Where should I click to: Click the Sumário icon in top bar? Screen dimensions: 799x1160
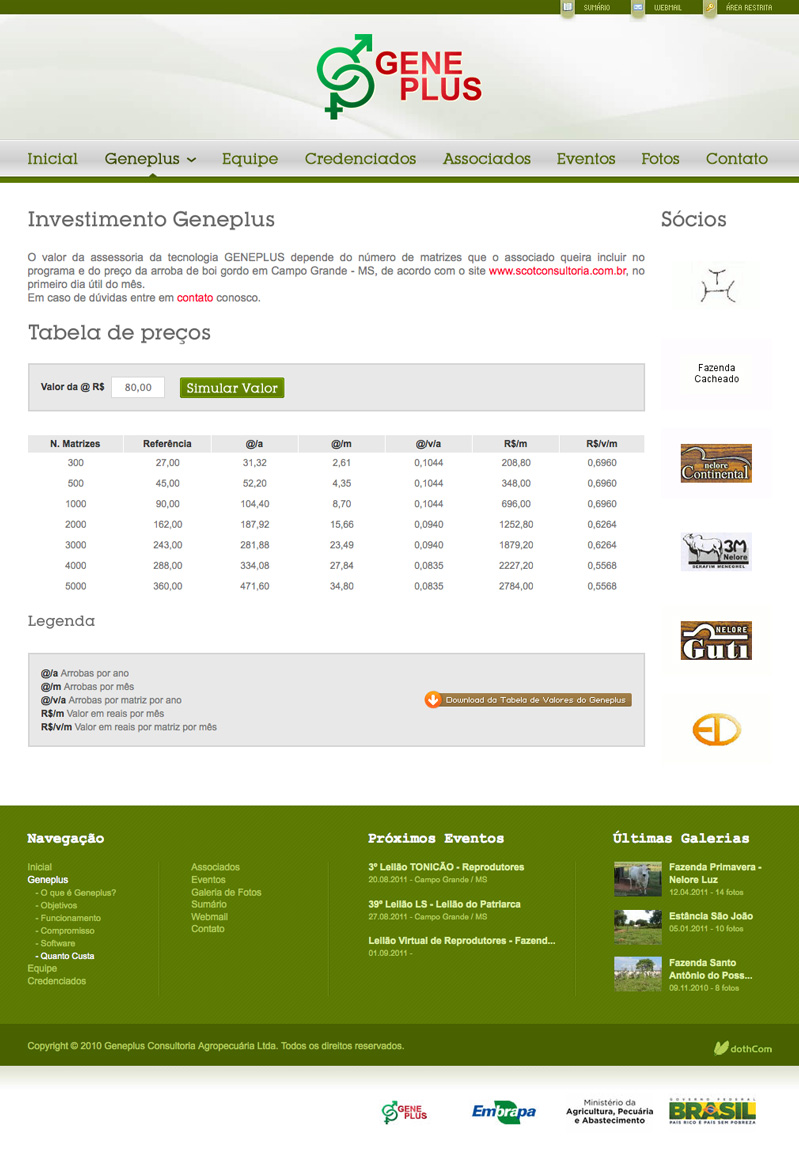coord(567,7)
